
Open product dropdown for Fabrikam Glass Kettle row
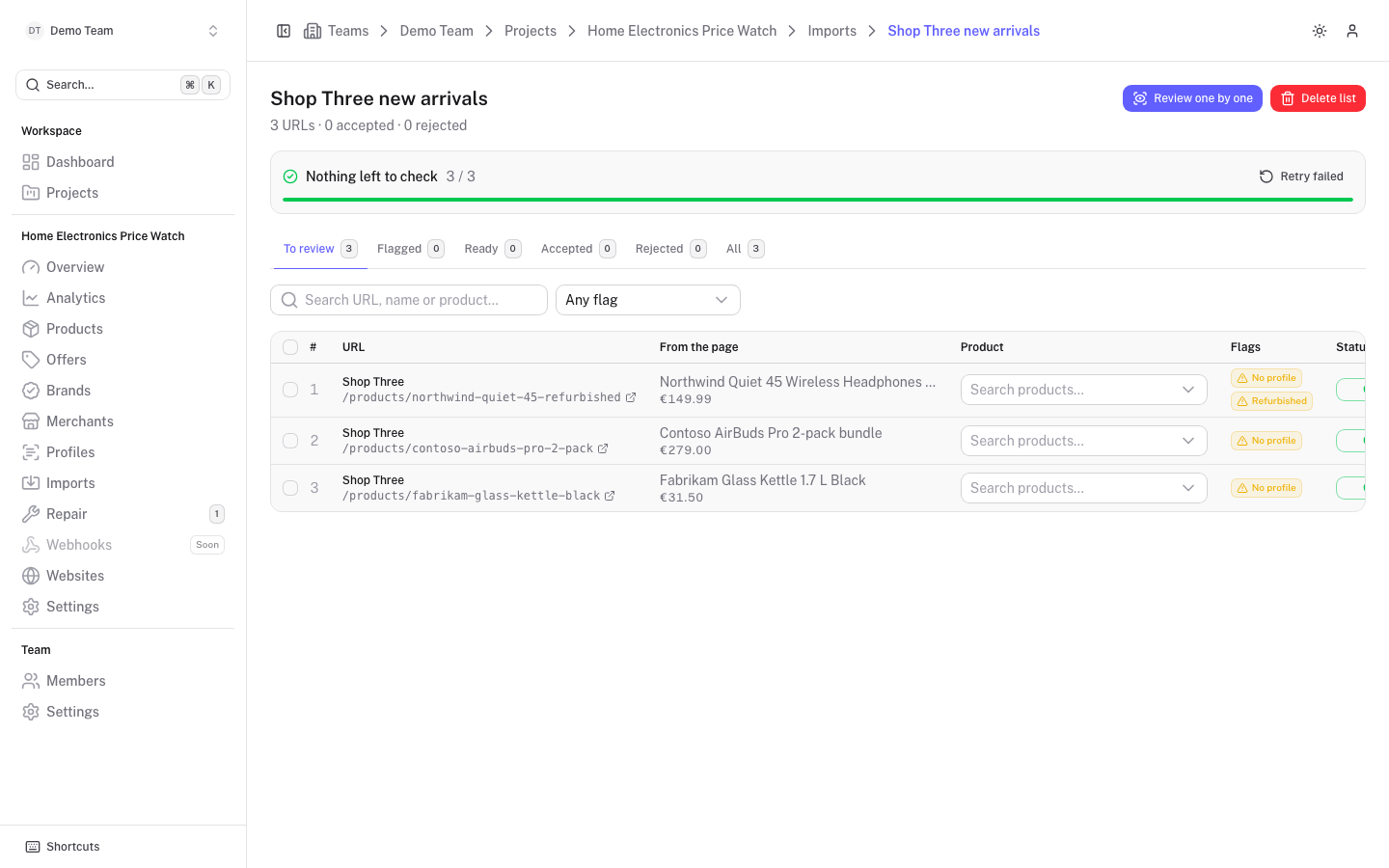click(x=1084, y=488)
